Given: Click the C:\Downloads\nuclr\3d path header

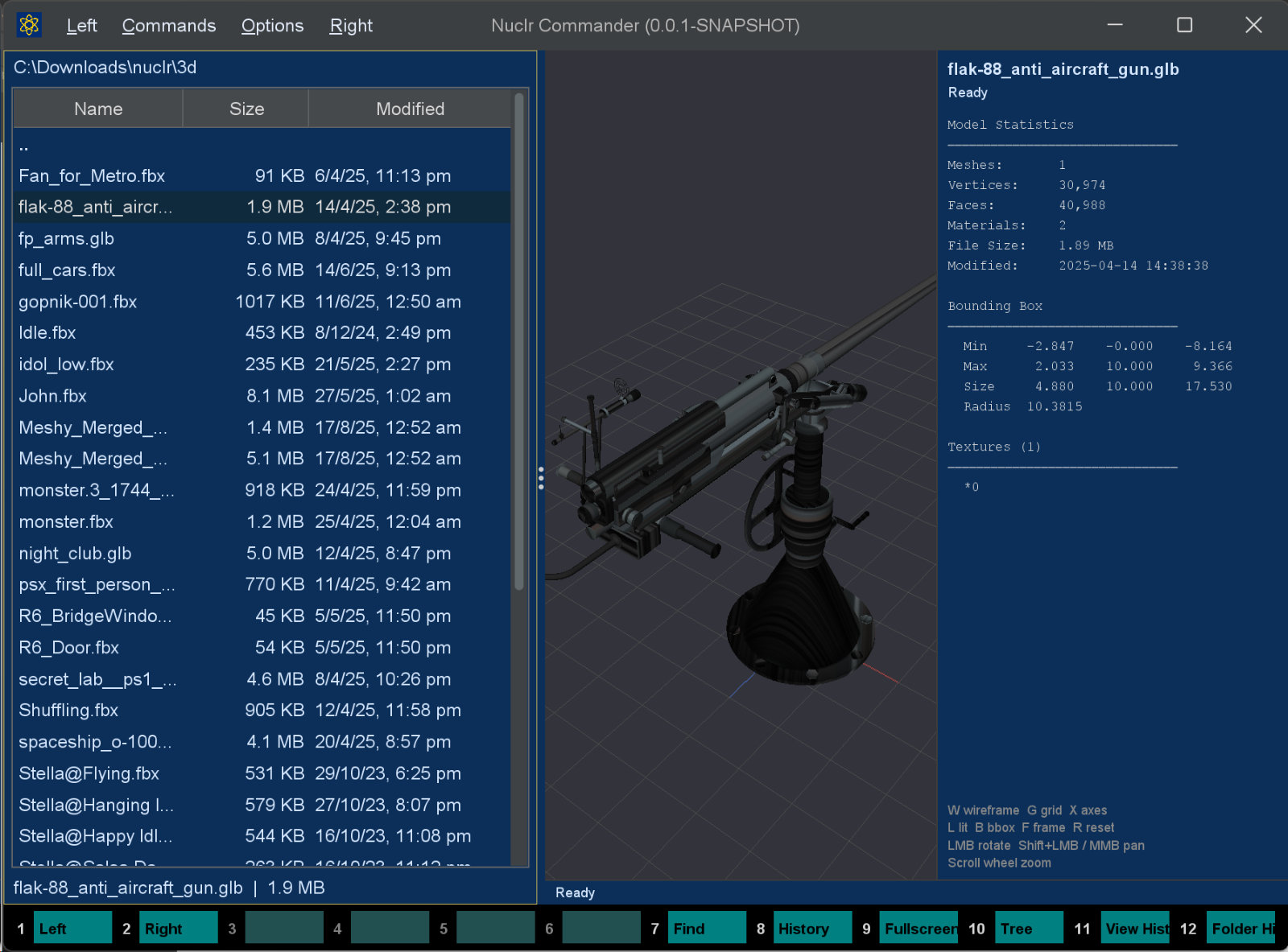Looking at the screenshot, I should pos(105,68).
